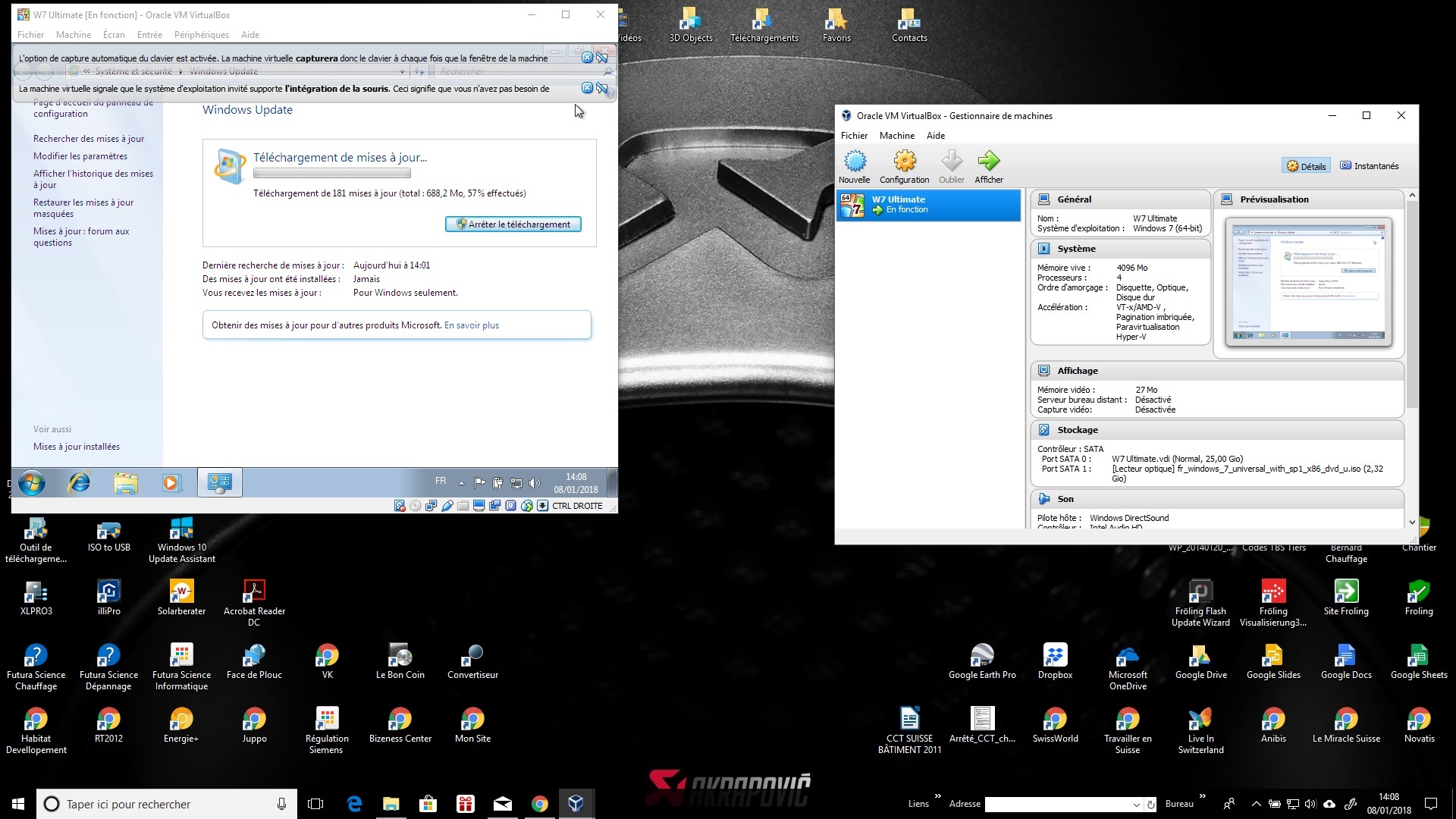Dismiss the keyboard capture notification
Image resolution: width=1456 pixels, height=819 pixels.
point(586,58)
